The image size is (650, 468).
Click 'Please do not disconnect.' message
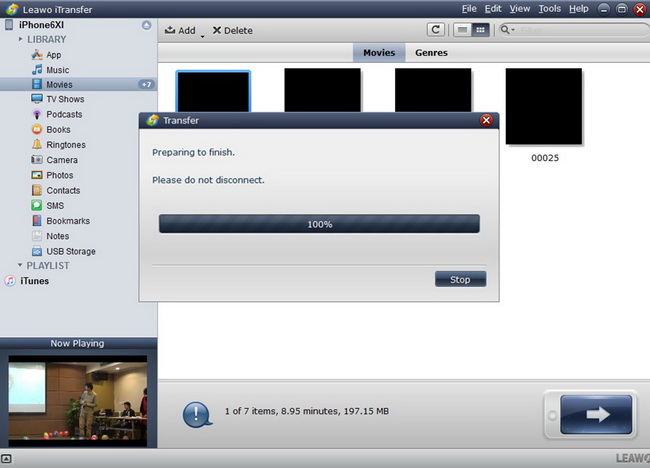[x=208, y=180]
